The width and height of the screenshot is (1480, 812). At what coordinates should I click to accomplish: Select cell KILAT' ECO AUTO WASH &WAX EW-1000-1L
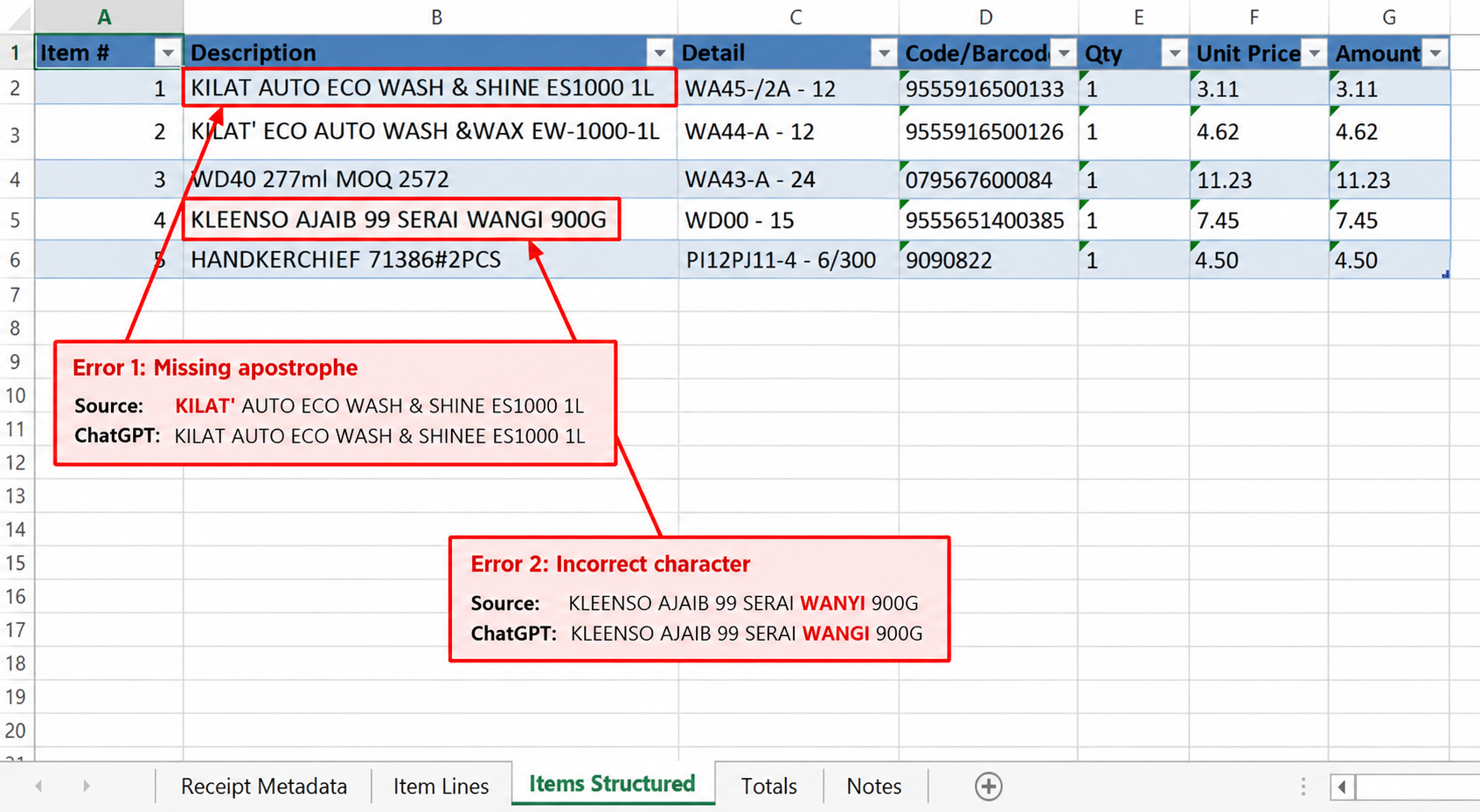click(x=430, y=133)
